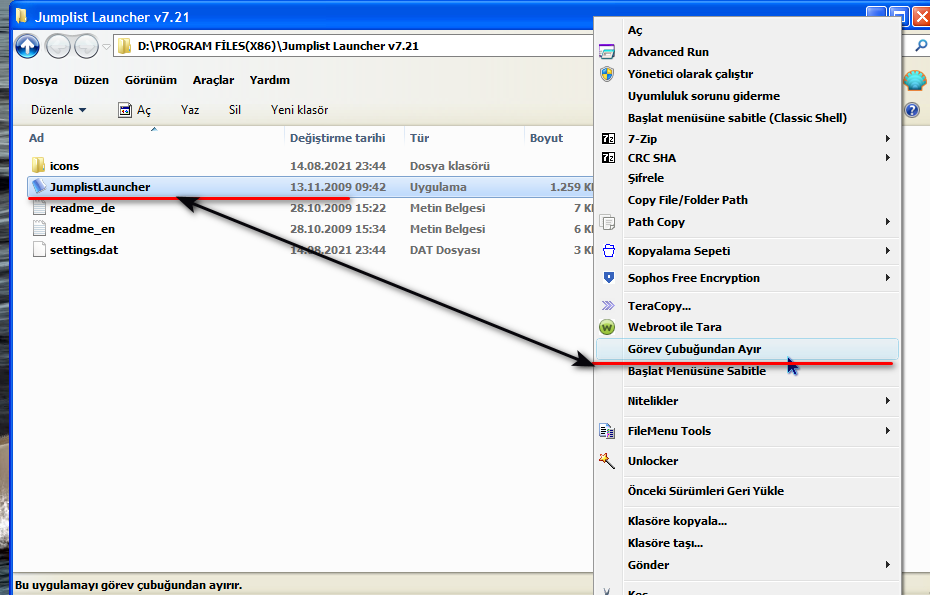The height and width of the screenshot is (595, 930).
Task: Open the navigation history dropdown arrow
Action: [107, 46]
